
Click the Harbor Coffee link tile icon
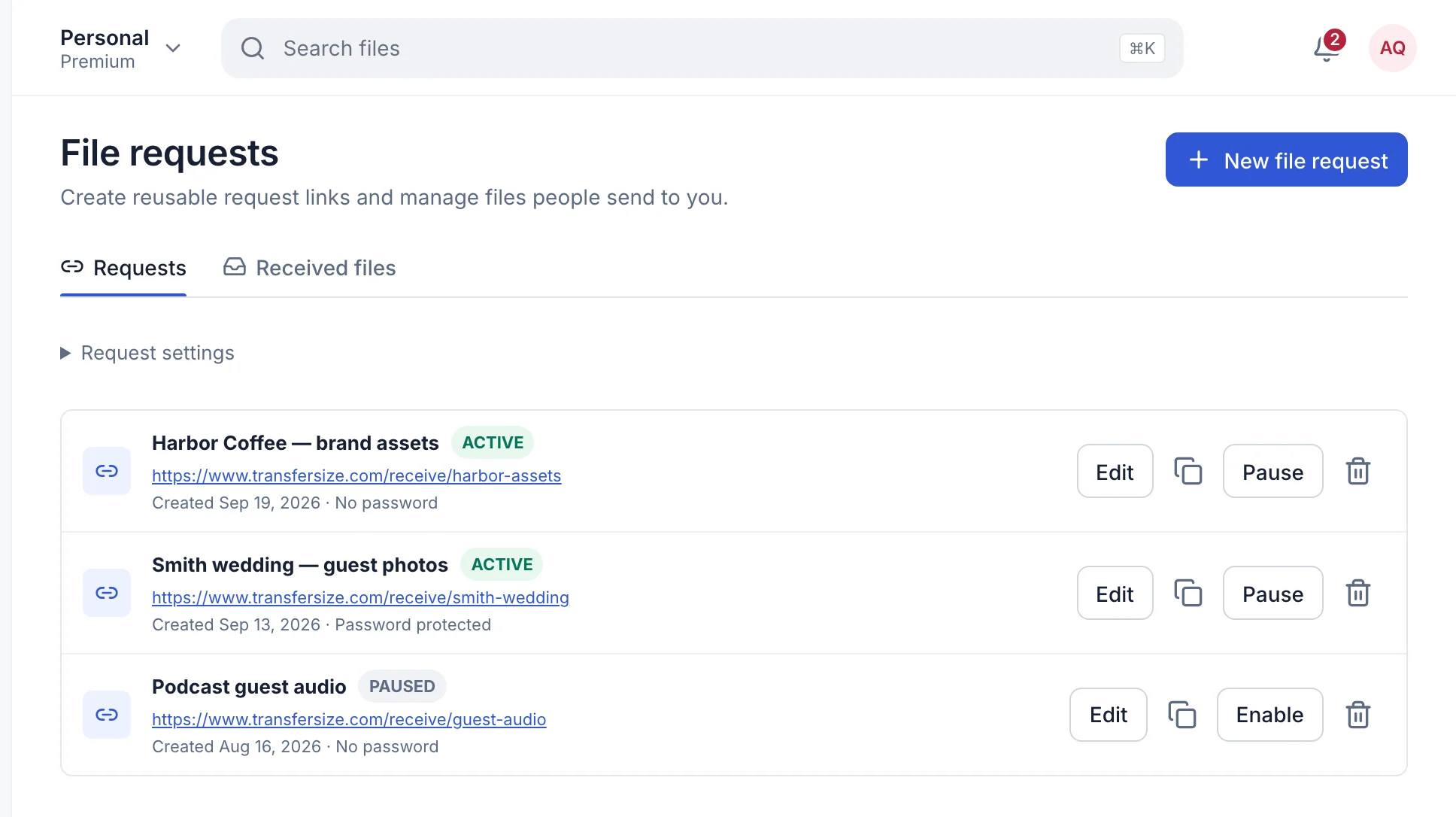coord(107,471)
